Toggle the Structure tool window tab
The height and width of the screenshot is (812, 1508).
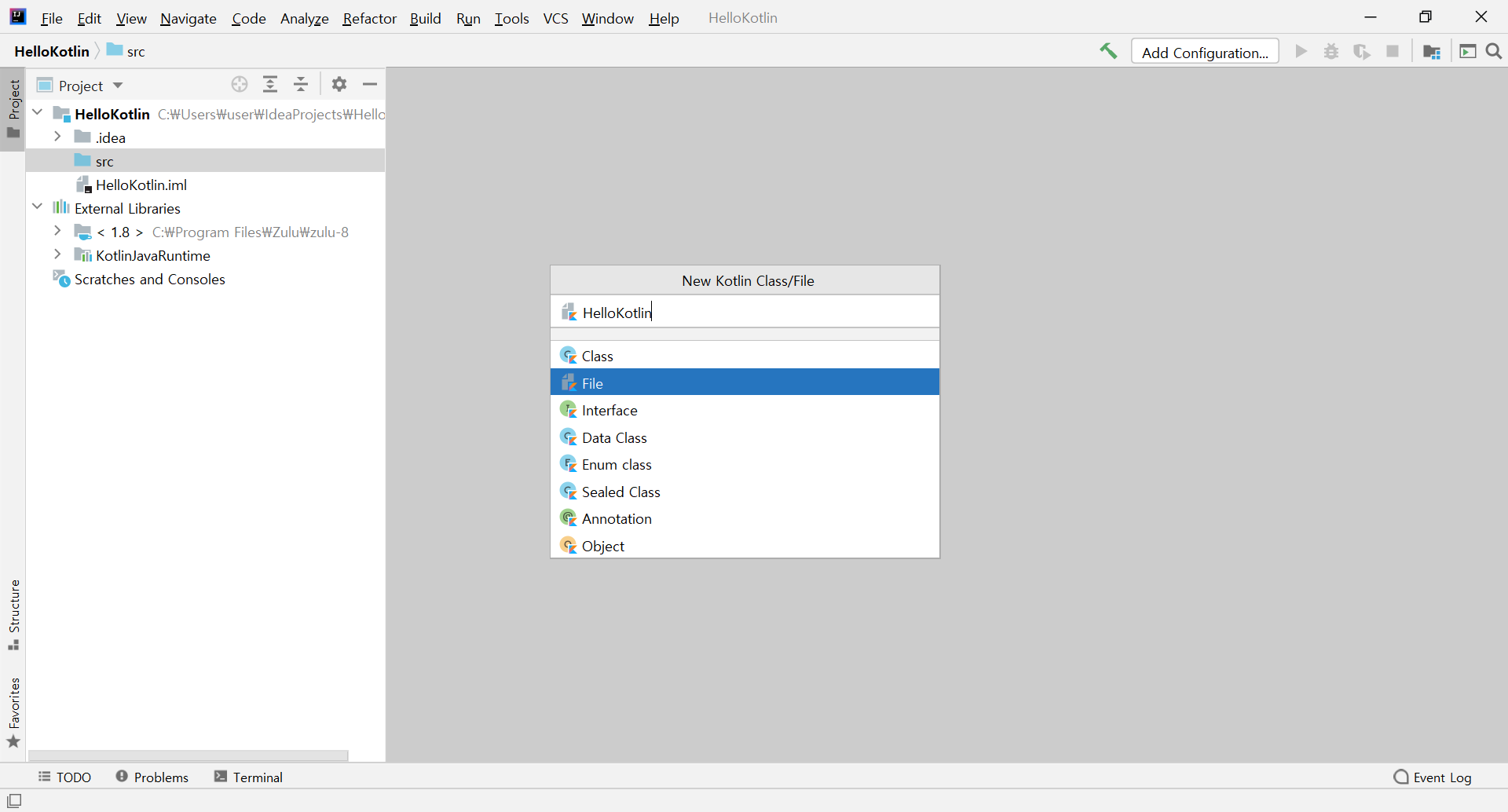(x=13, y=615)
